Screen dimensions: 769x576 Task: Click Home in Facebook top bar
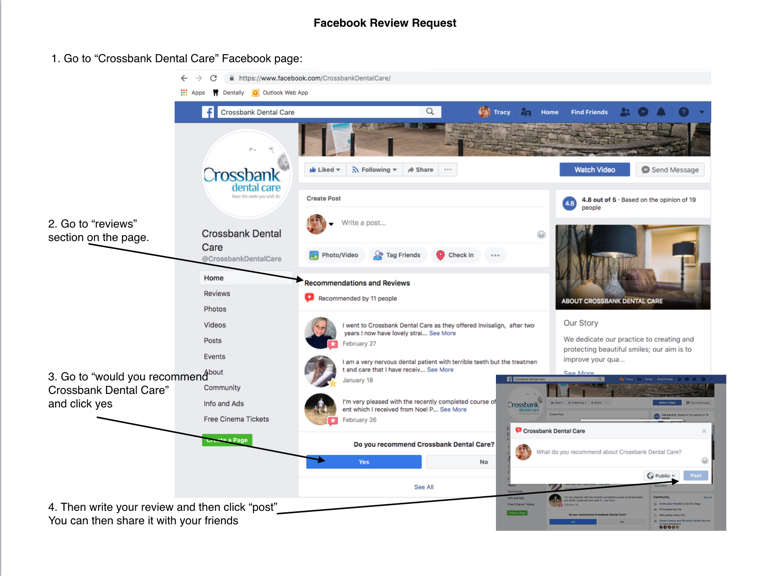550,112
